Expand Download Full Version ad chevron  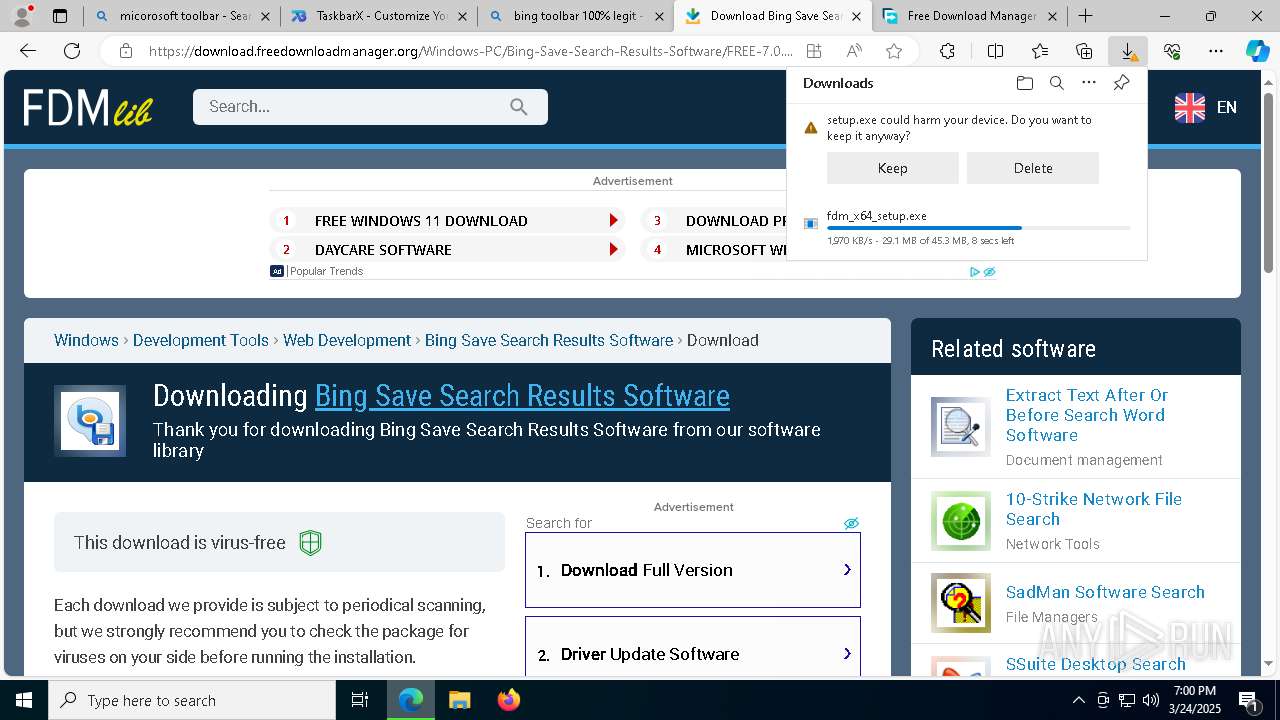pyautogui.click(x=847, y=570)
